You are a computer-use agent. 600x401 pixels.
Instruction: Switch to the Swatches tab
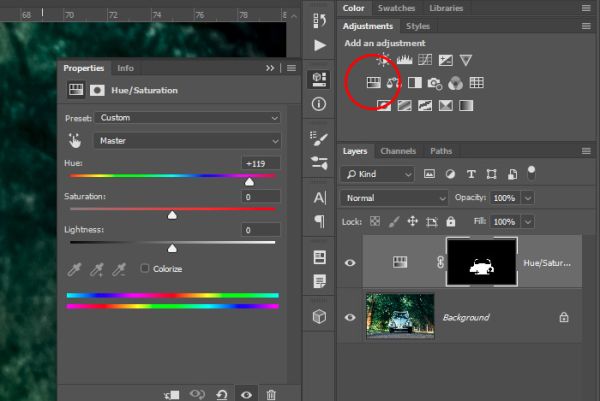pos(396,8)
